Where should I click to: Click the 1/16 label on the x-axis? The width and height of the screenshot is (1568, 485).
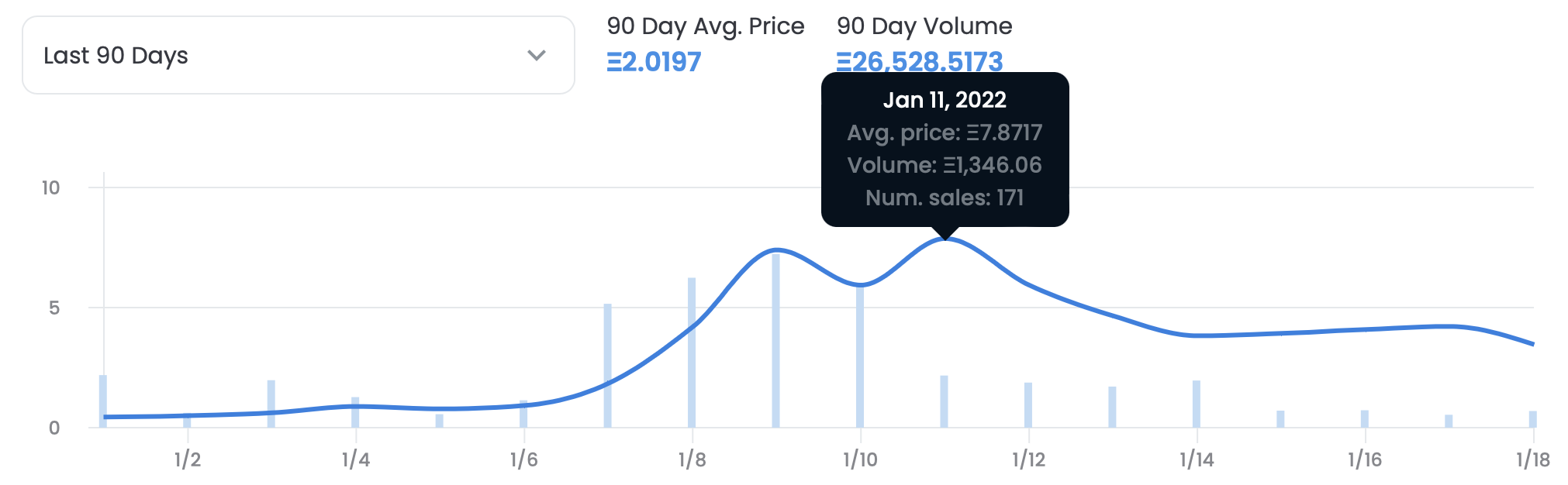click(1365, 459)
